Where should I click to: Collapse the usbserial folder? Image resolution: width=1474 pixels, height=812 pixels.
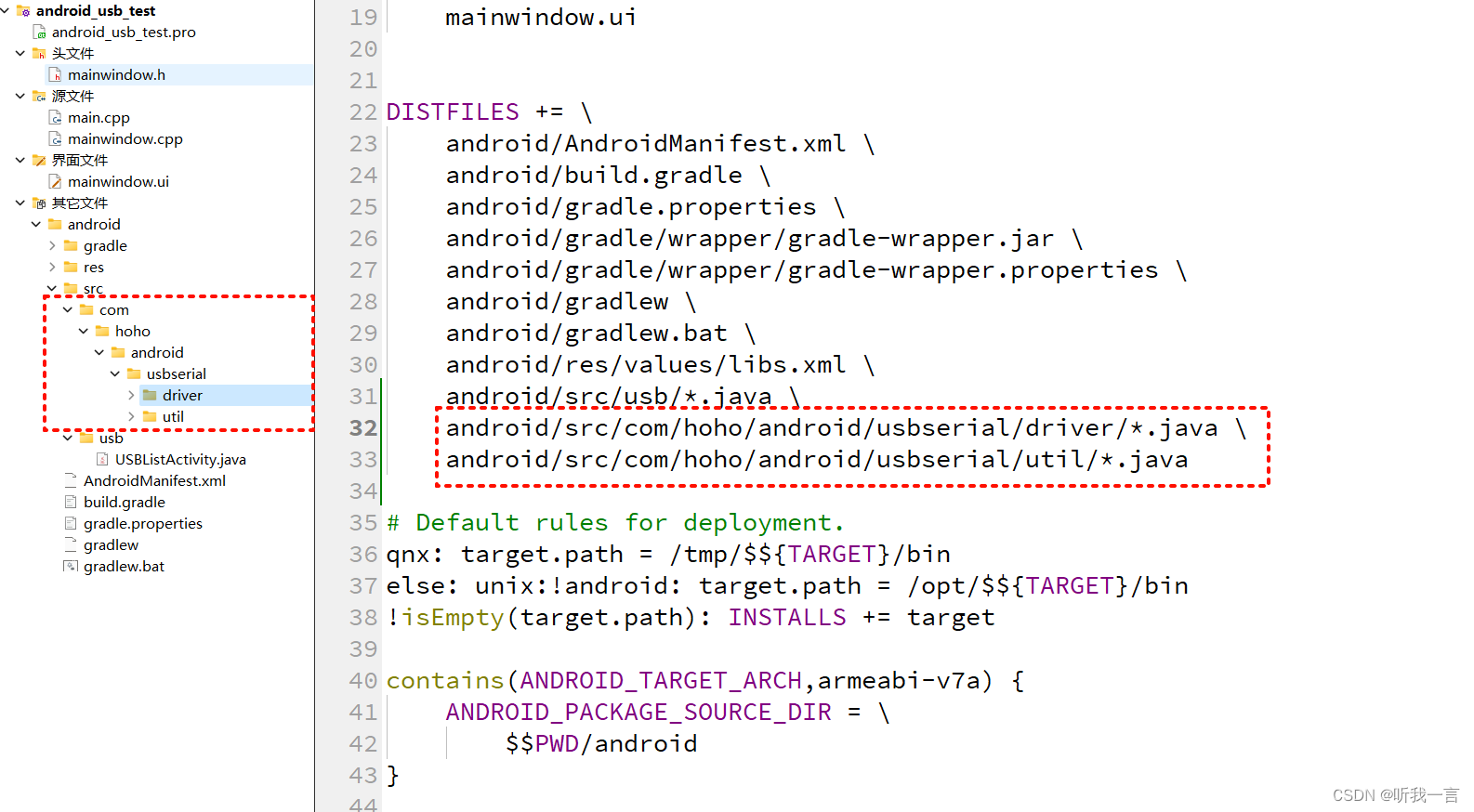(115, 373)
